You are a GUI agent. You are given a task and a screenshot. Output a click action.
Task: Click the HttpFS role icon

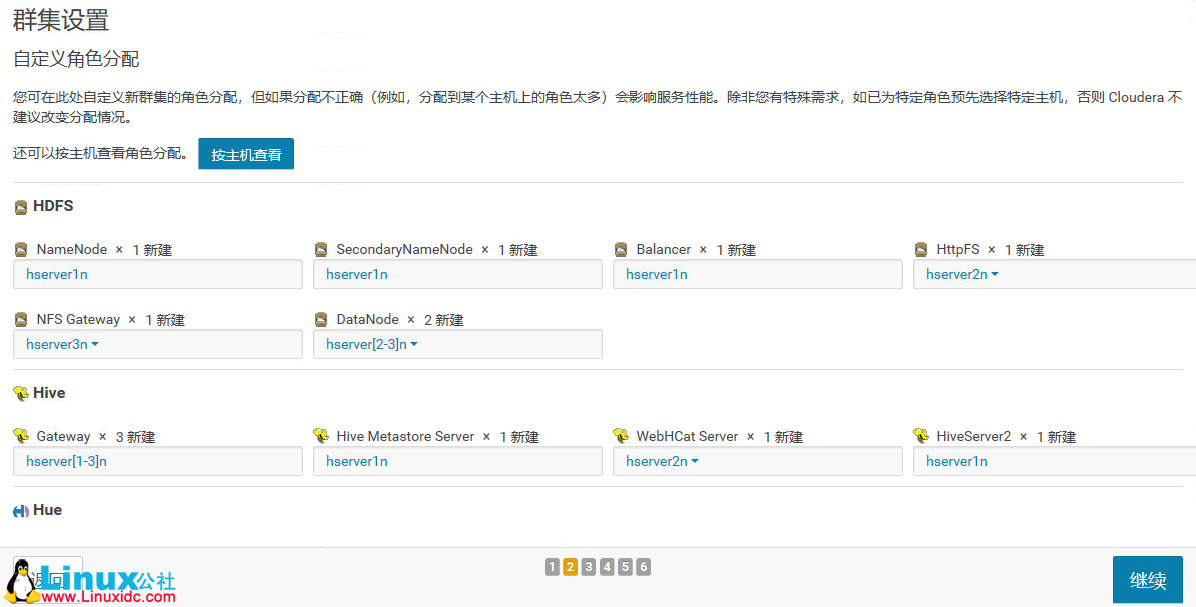point(921,249)
